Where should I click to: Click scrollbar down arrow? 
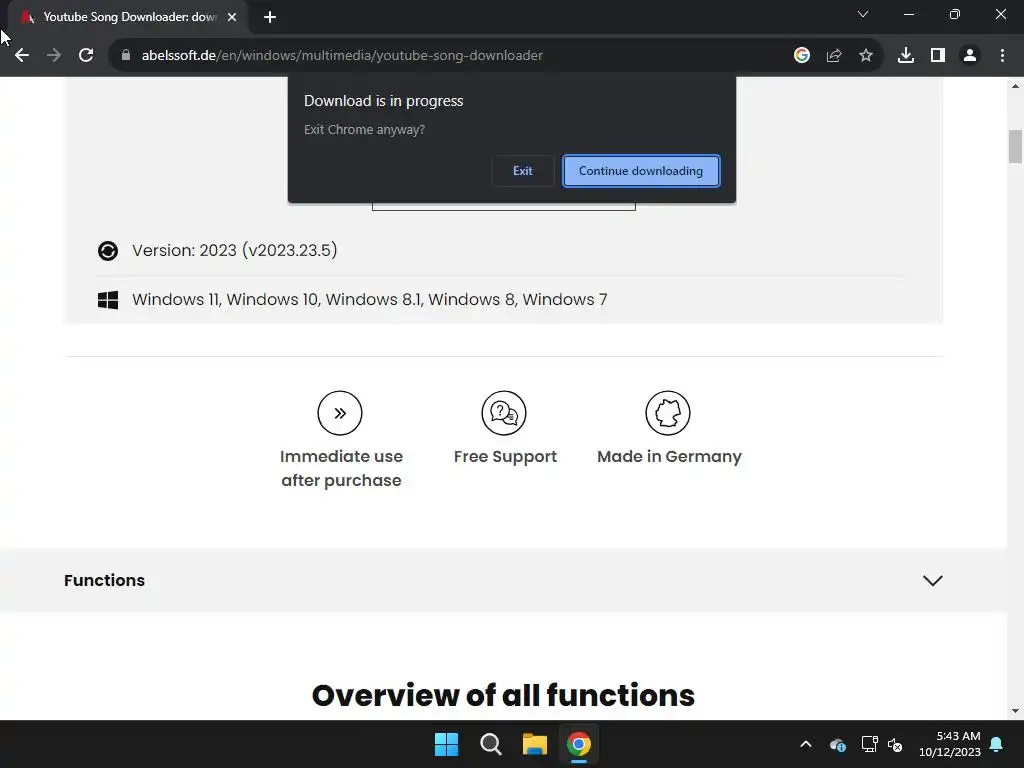pyautogui.click(x=1015, y=711)
